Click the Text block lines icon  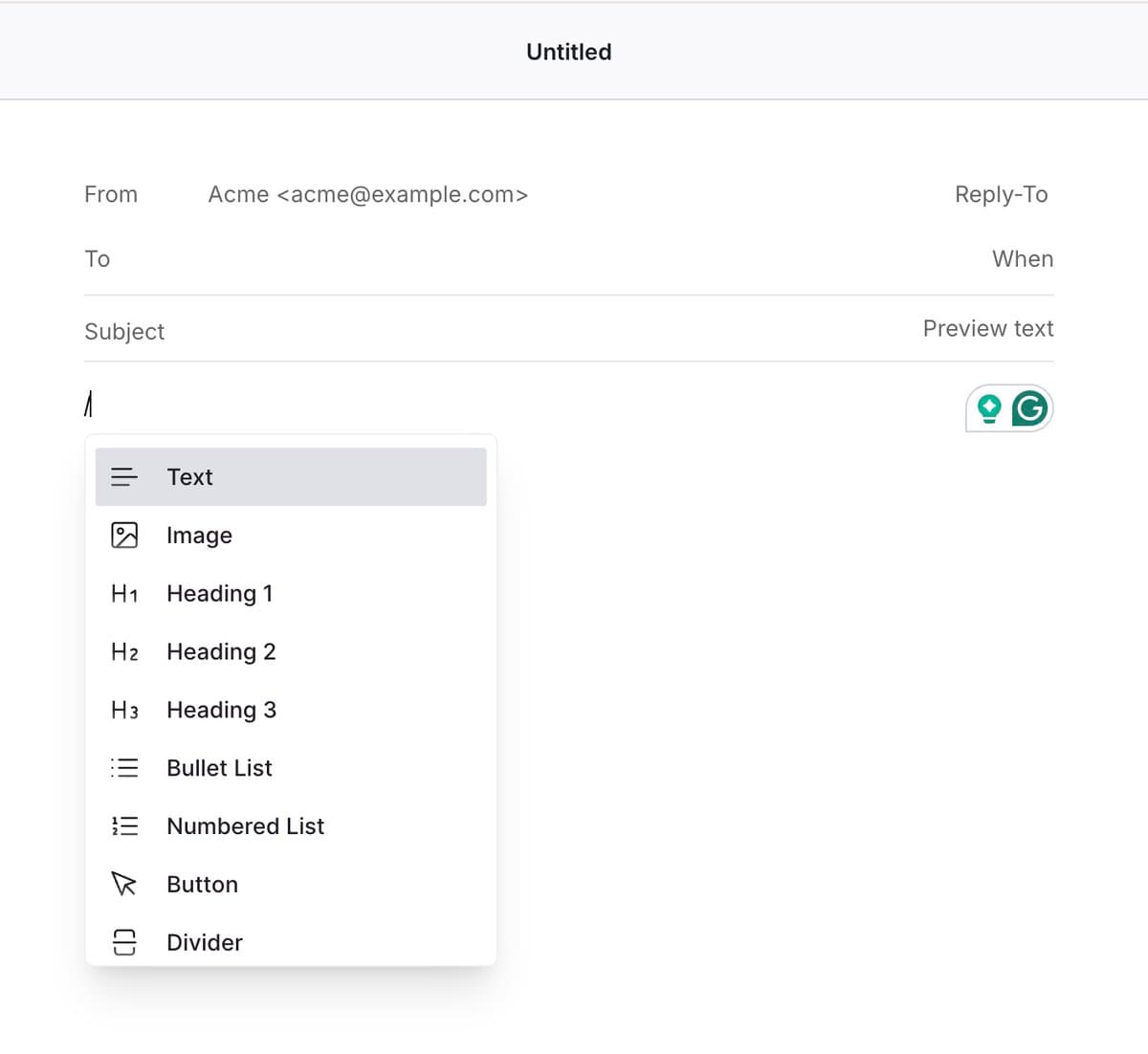coord(124,476)
